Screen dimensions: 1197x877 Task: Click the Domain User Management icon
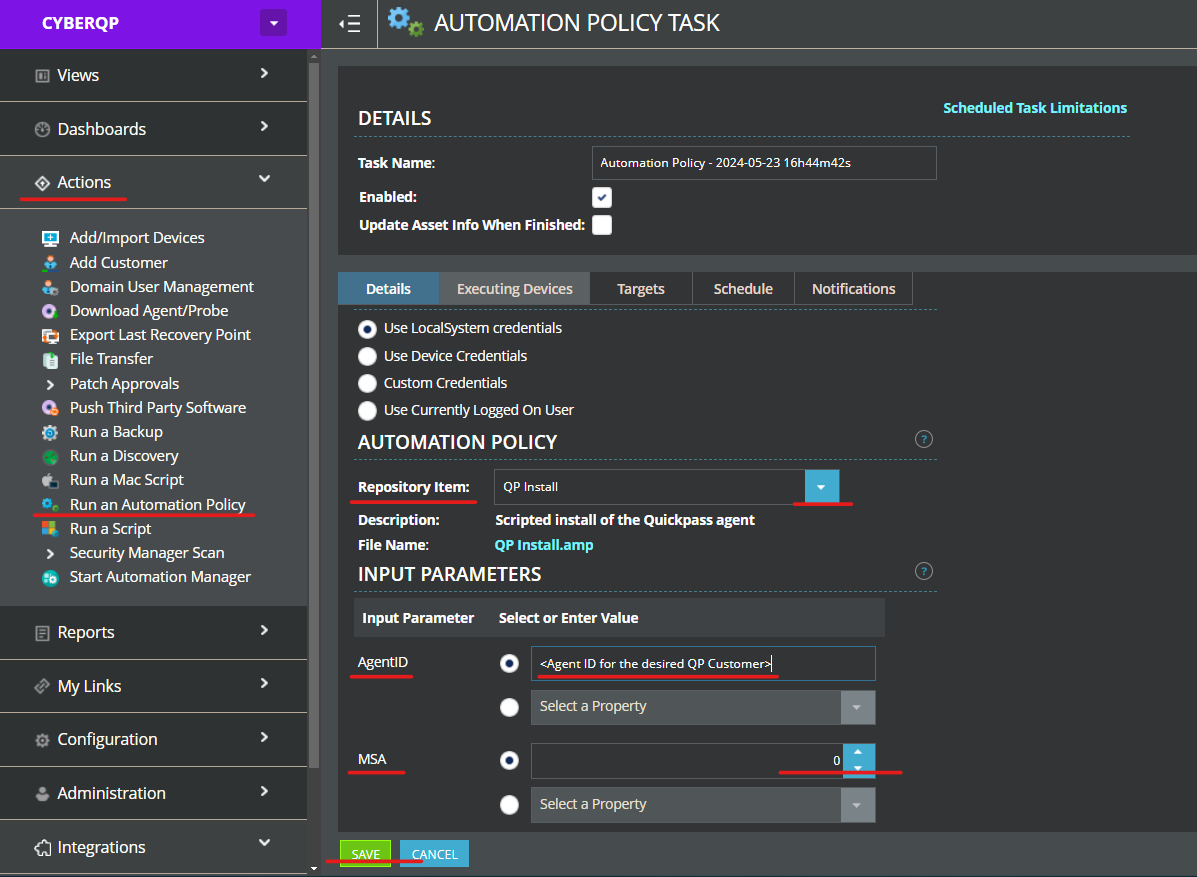[x=50, y=288]
